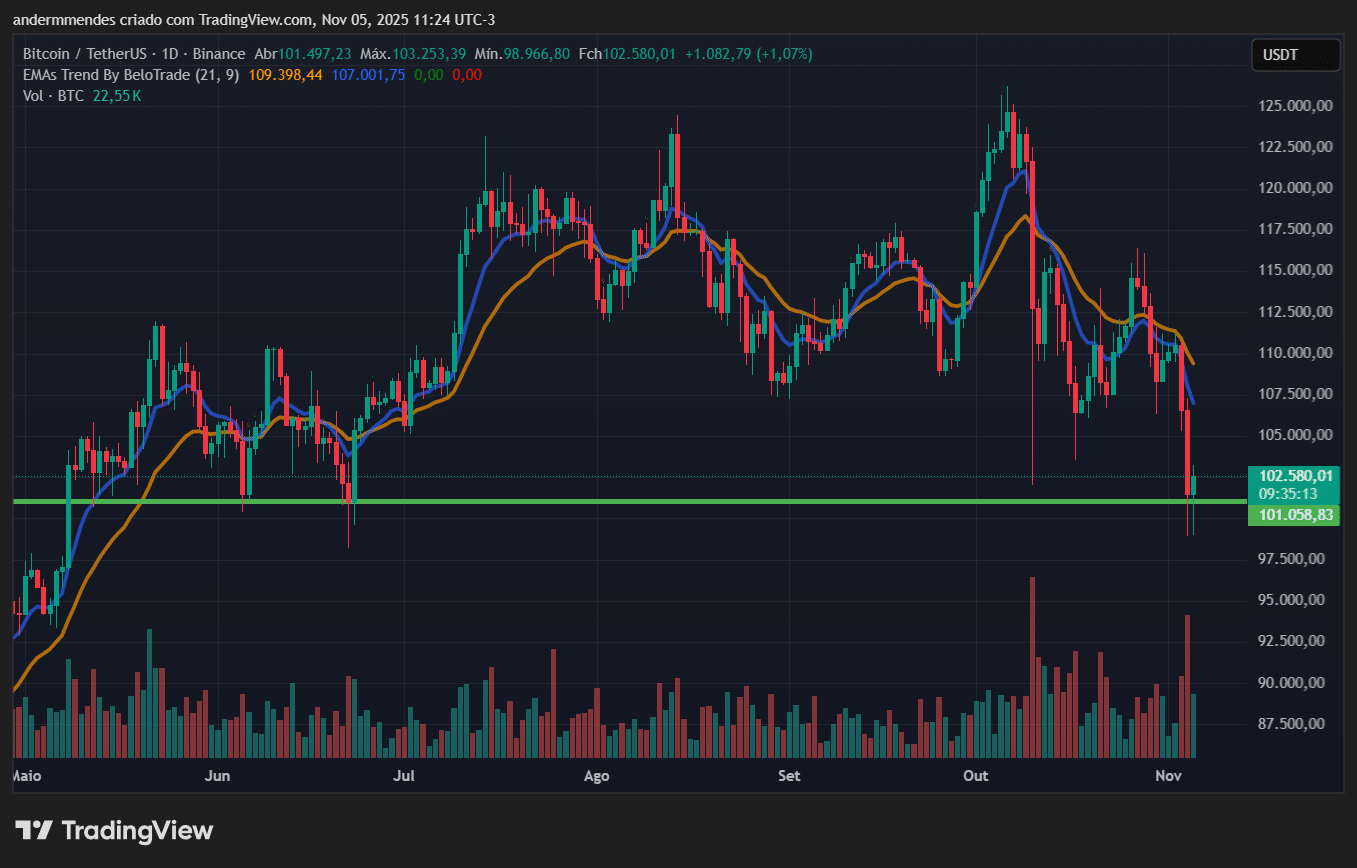
Task: Click the 125.000,00 price axis label
Action: (1295, 105)
